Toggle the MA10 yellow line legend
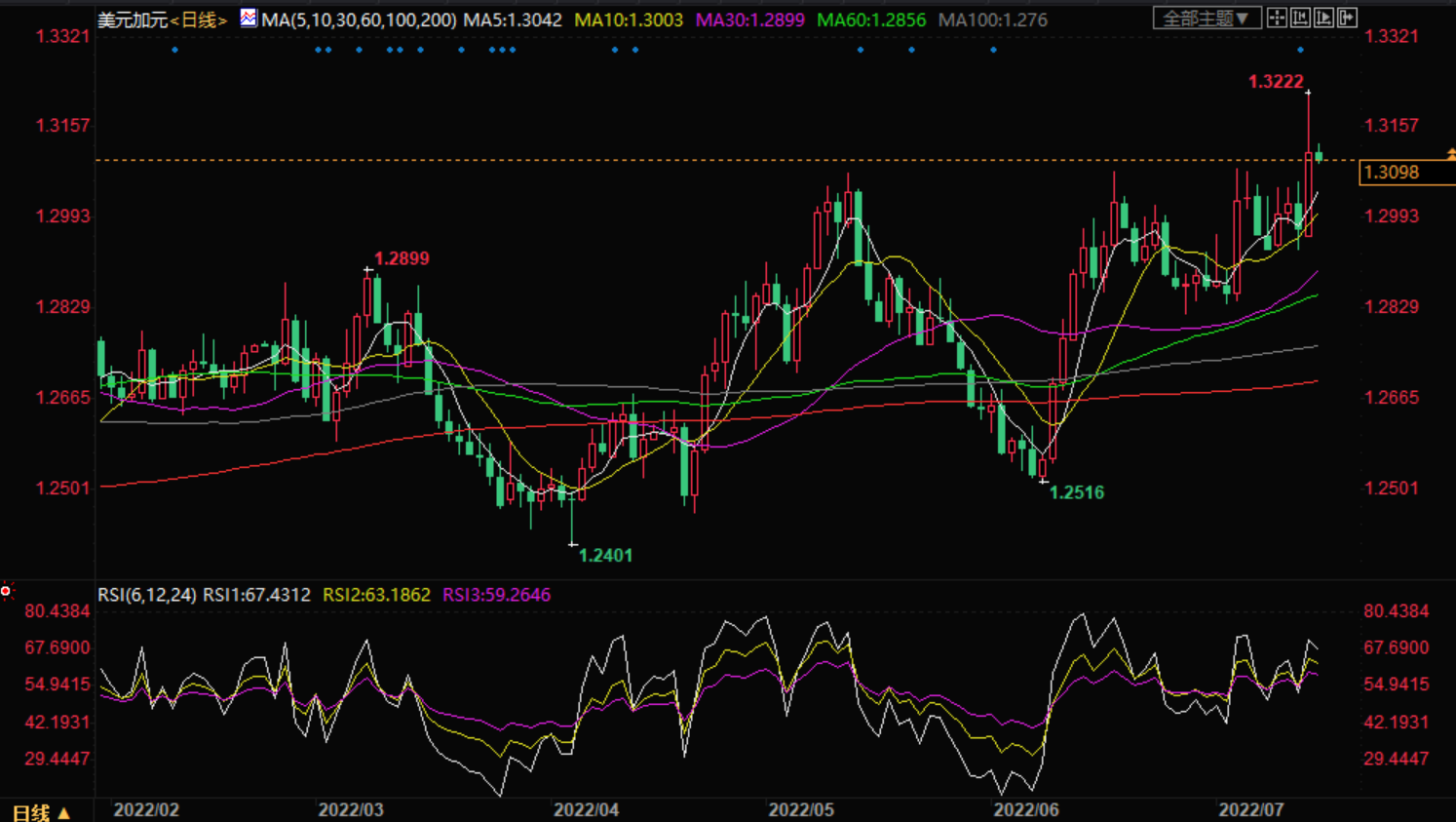This screenshot has width=1456, height=822. [629, 20]
